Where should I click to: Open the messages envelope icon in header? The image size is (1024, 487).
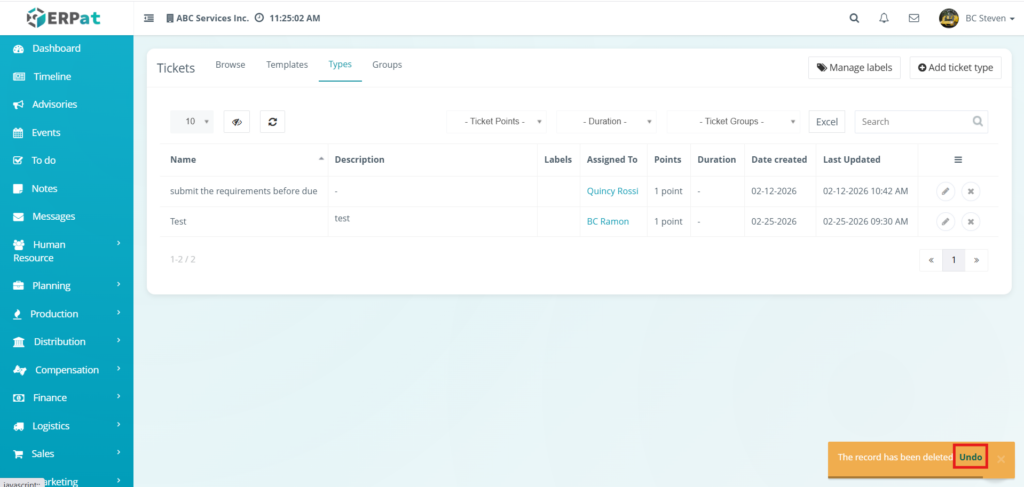pos(913,18)
